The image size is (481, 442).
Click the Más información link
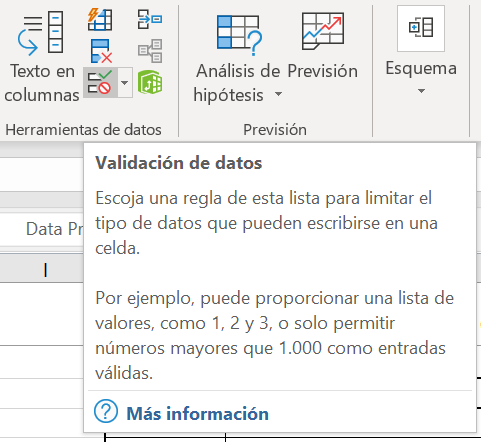(197, 413)
